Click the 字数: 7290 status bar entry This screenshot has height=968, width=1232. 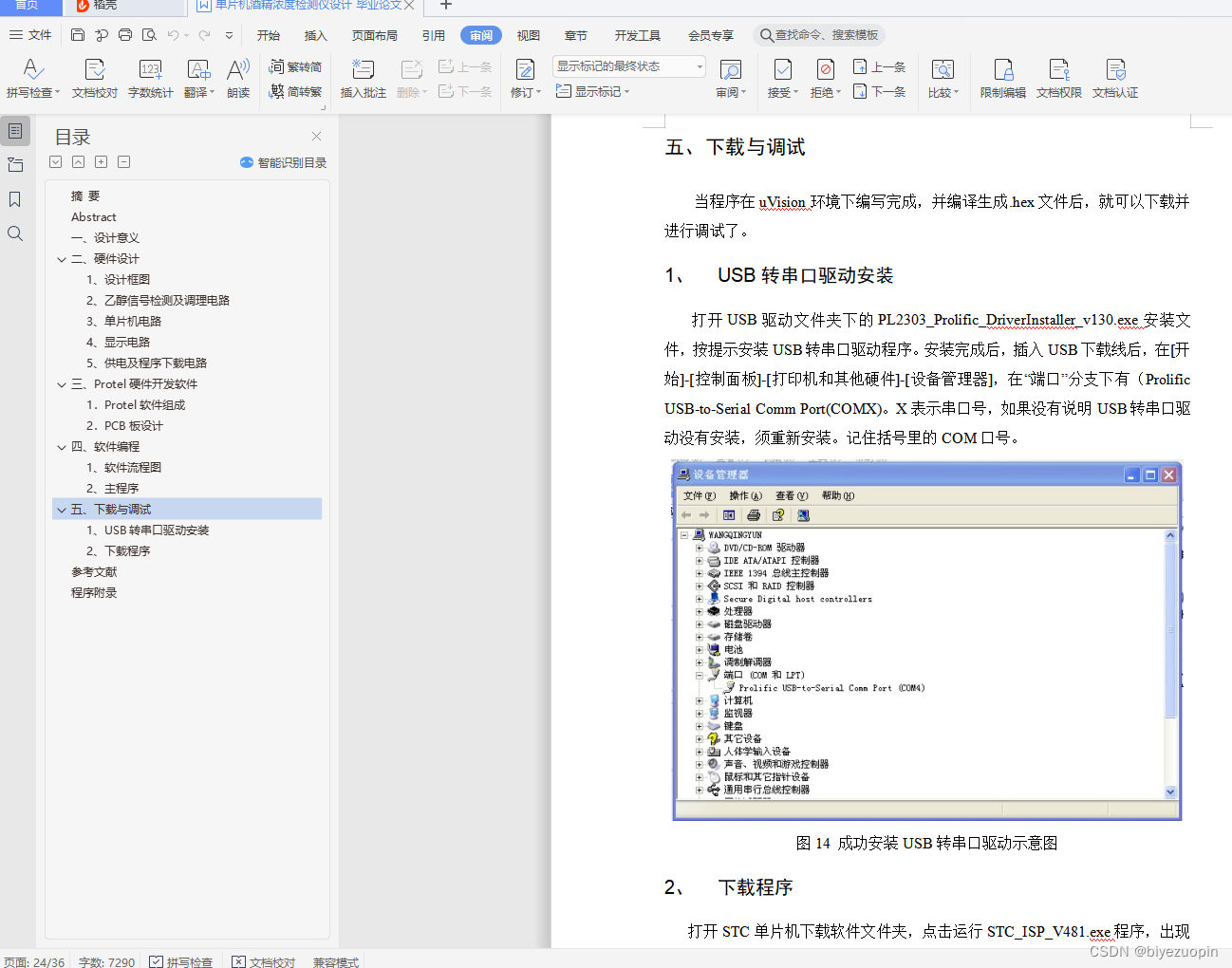107,961
